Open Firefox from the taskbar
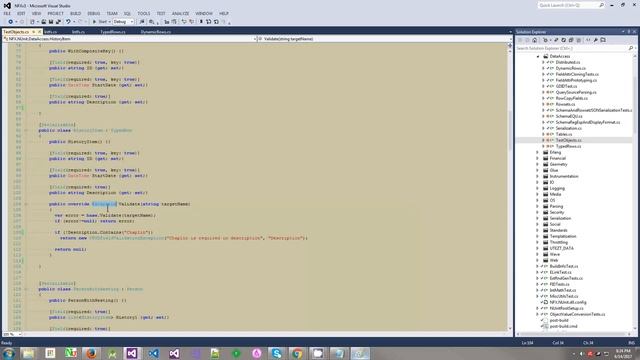The image size is (640, 360). coord(91,353)
